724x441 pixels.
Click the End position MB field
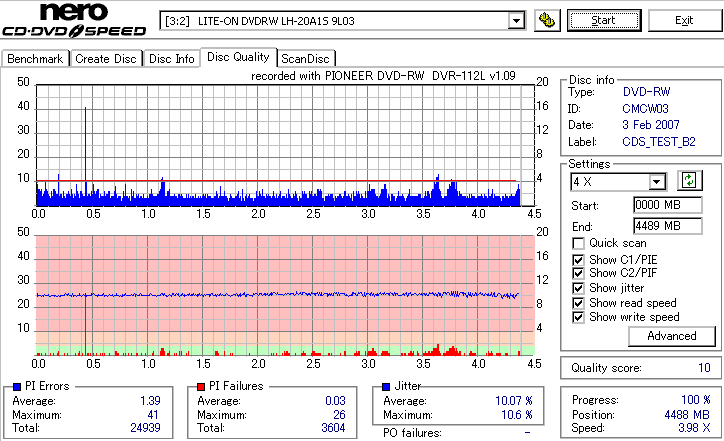(x=668, y=226)
